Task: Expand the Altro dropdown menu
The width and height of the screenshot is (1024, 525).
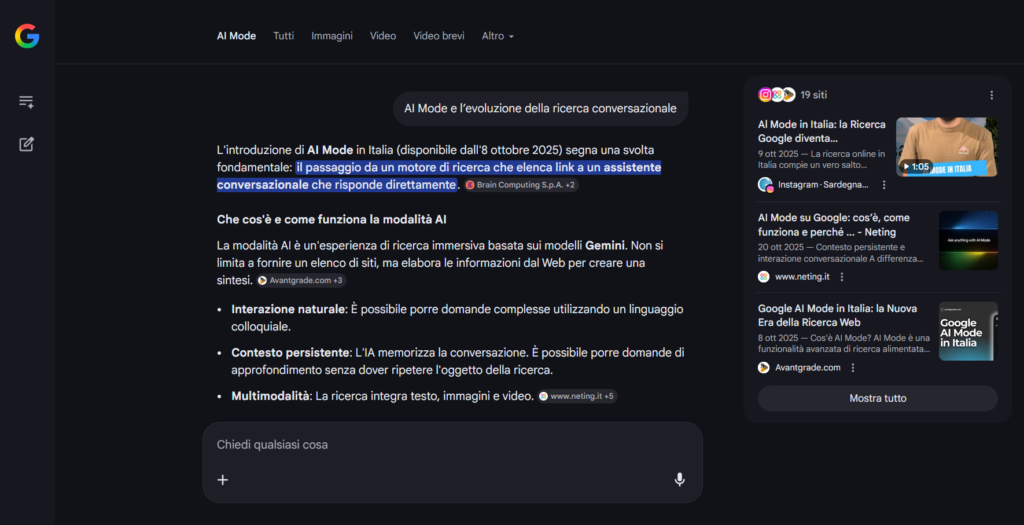Action: click(498, 36)
